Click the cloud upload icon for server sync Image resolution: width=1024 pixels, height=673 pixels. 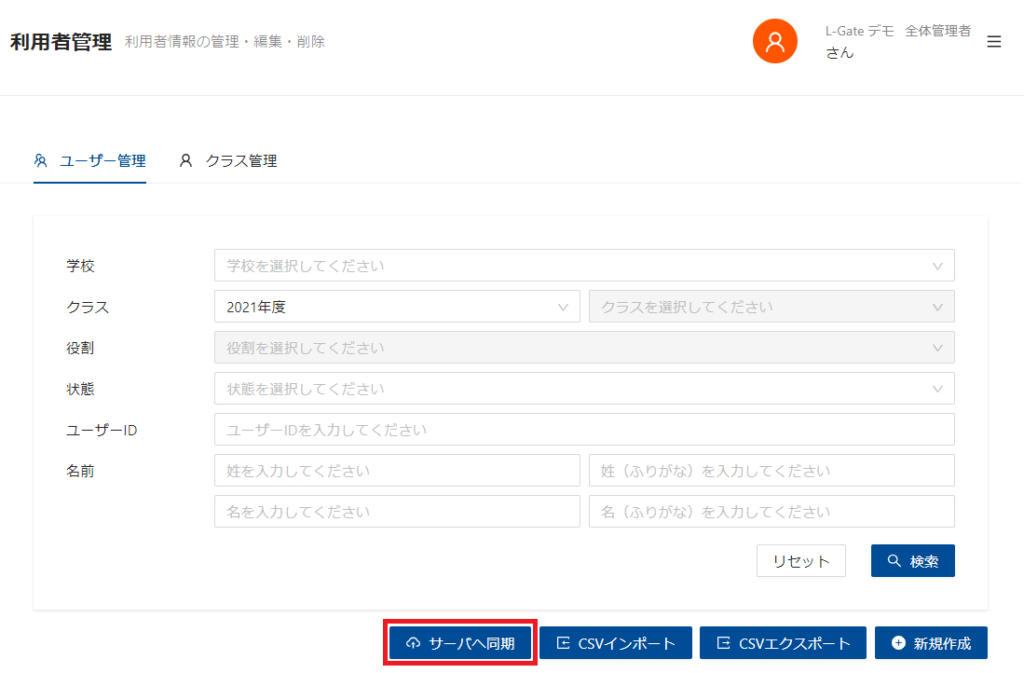[x=413, y=644]
